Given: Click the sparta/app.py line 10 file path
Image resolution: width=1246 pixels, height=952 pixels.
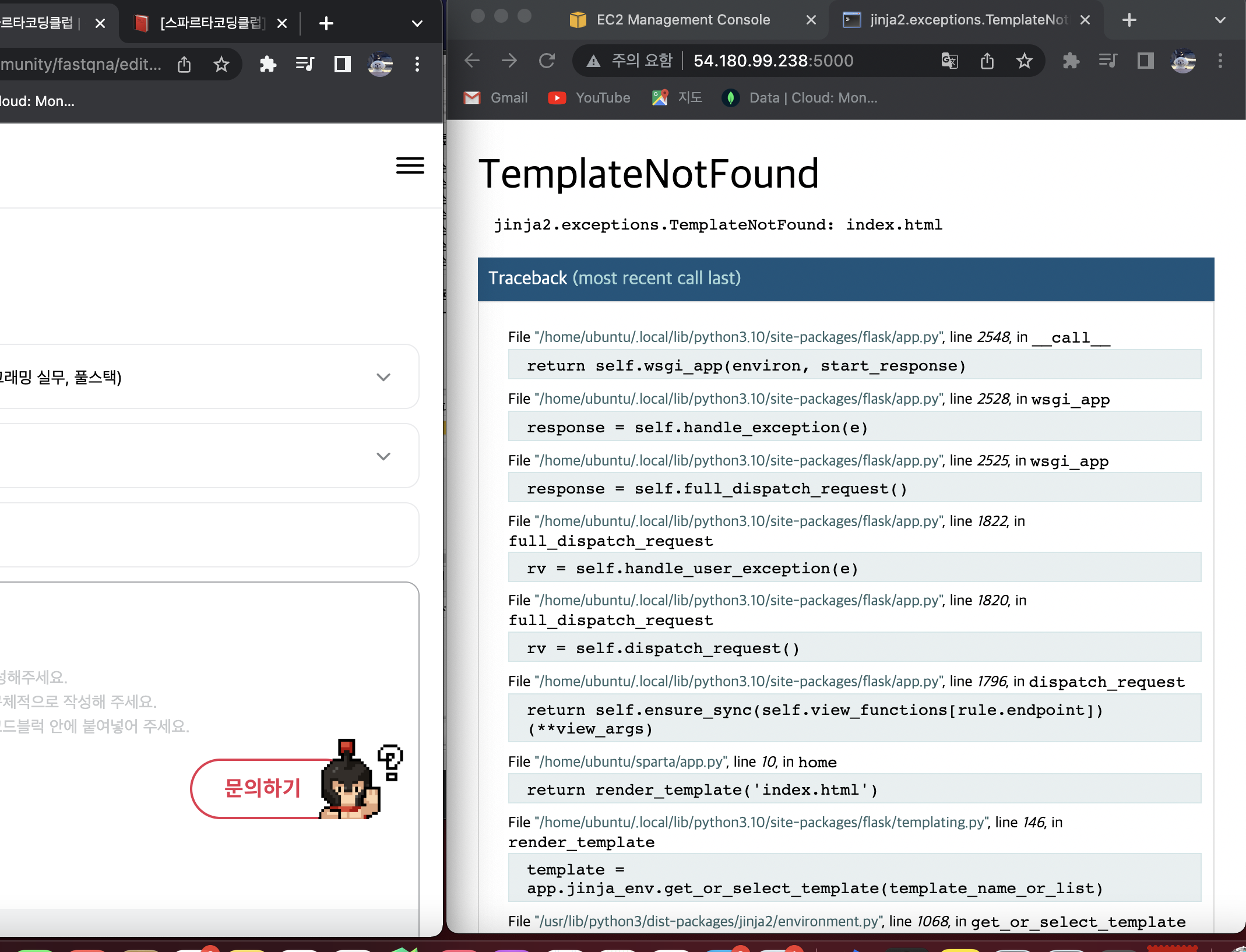Looking at the screenshot, I should 632,761.
